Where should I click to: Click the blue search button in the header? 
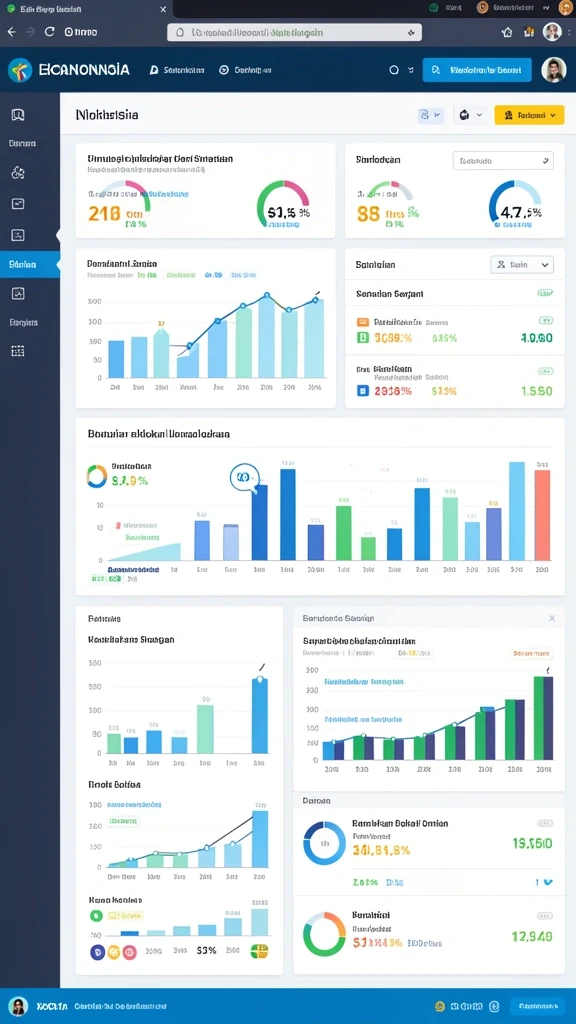tap(477, 70)
